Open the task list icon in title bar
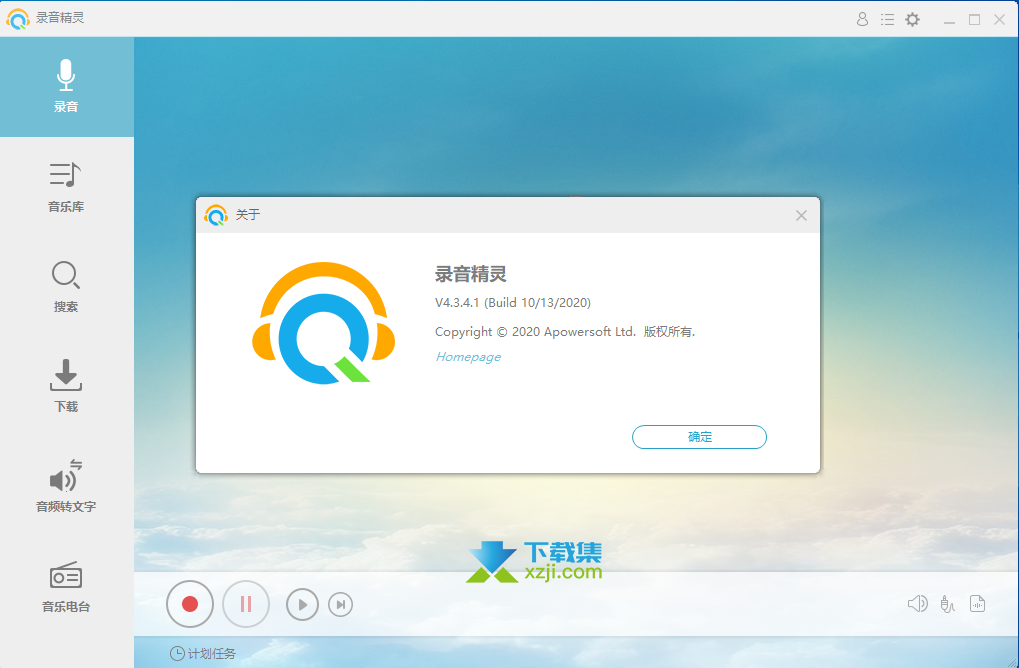The width and height of the screenshot is (1019, 668). pos(887,19)
